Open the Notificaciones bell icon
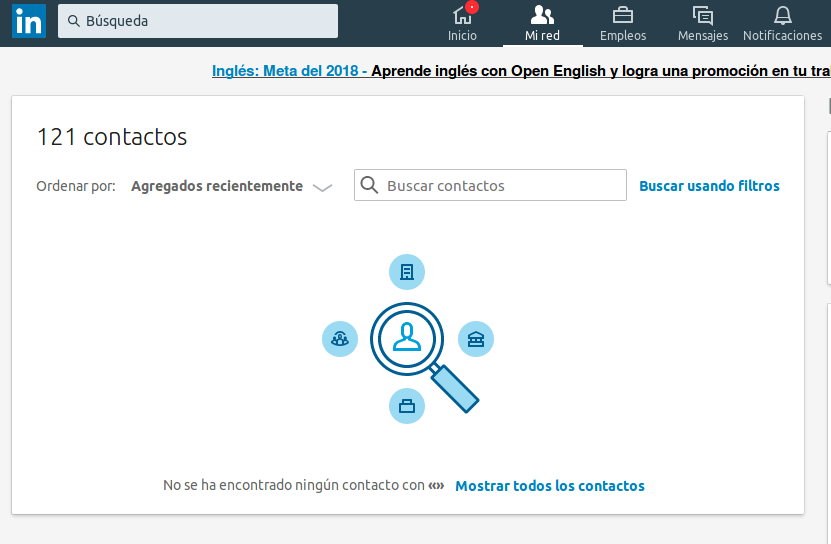This screenshot has width=831, height=544. pyautogui.click(x=782, y=15)
